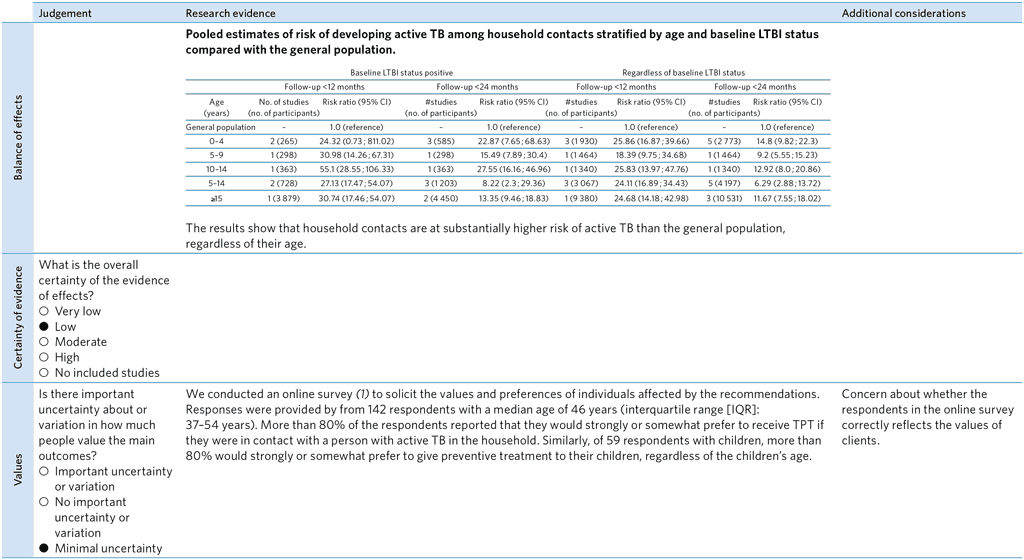1024x560 pixels.
Task: Click the ≥15 age row label
Action: point(216,198)
